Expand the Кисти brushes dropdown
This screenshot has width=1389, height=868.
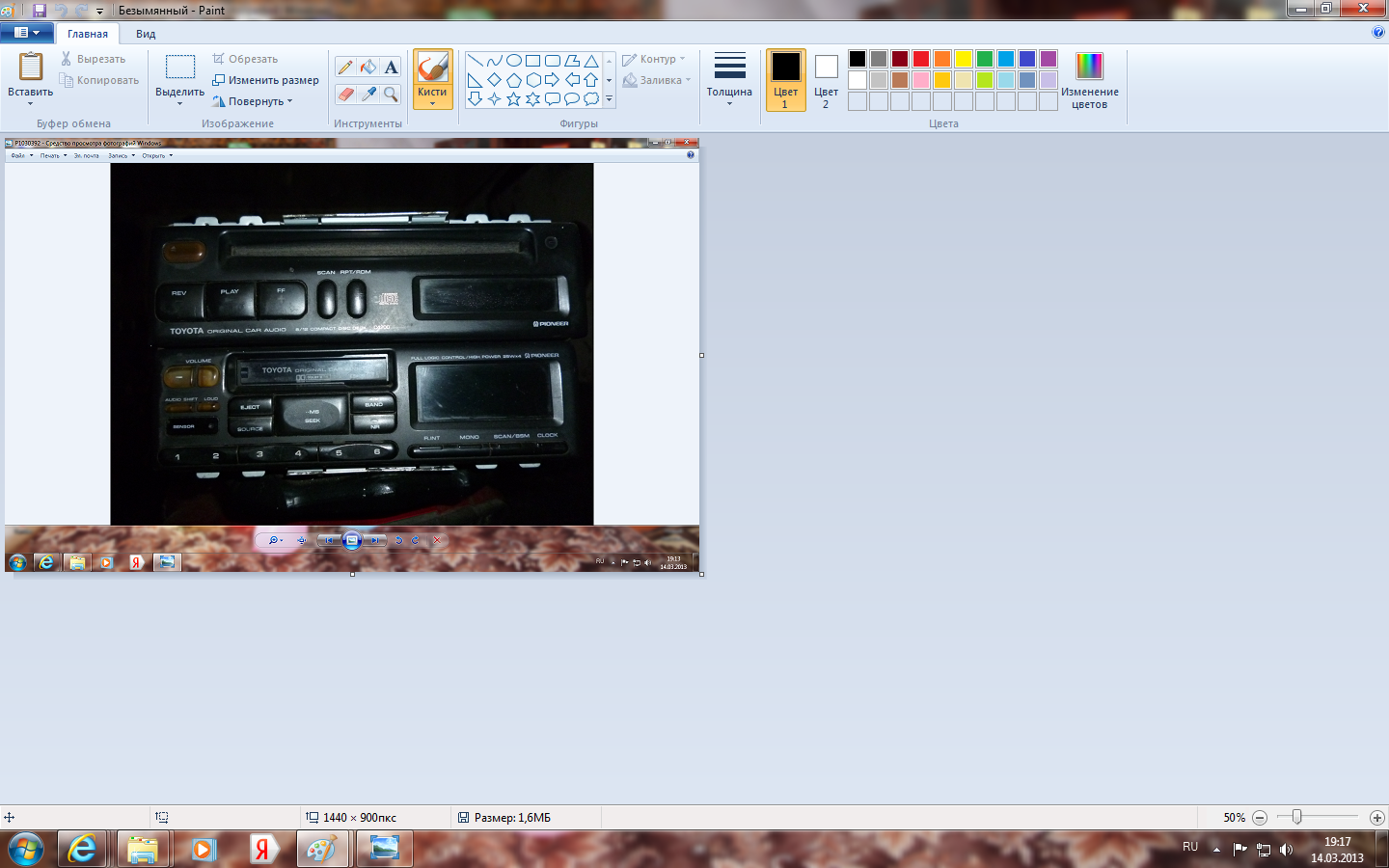click(x=432, y=102)
